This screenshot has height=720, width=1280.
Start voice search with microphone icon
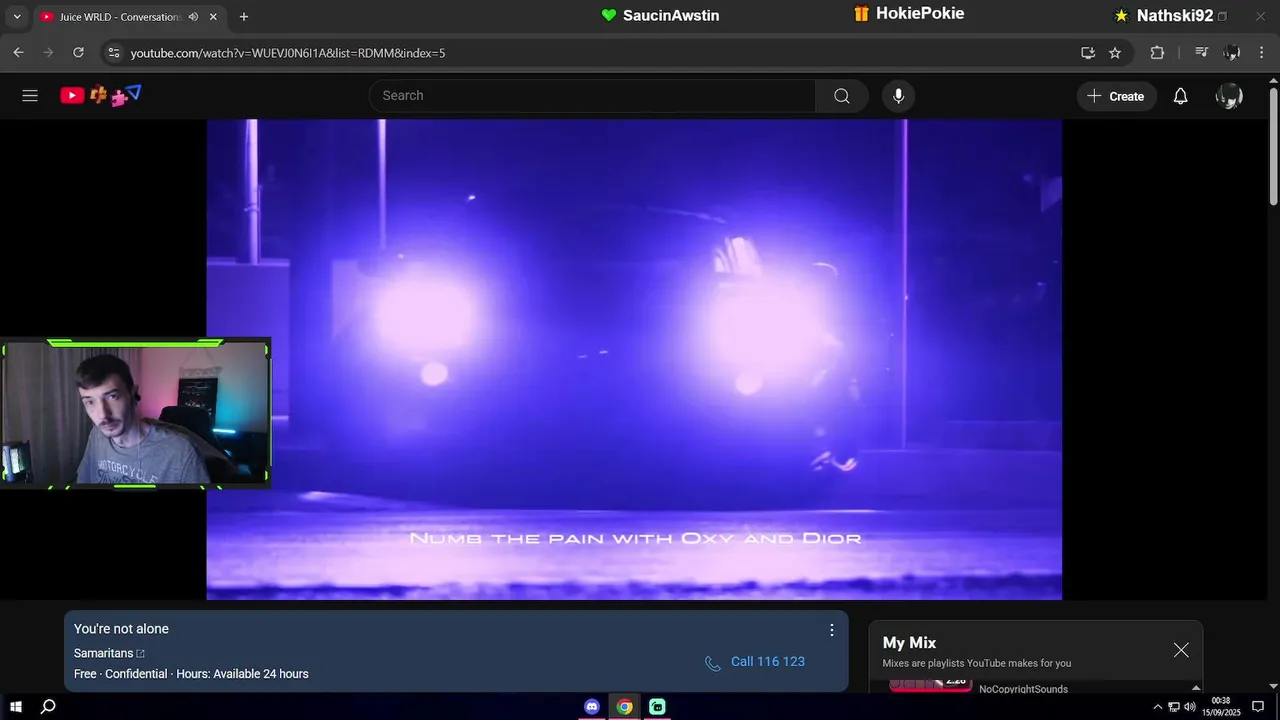[x=898, y=96]
